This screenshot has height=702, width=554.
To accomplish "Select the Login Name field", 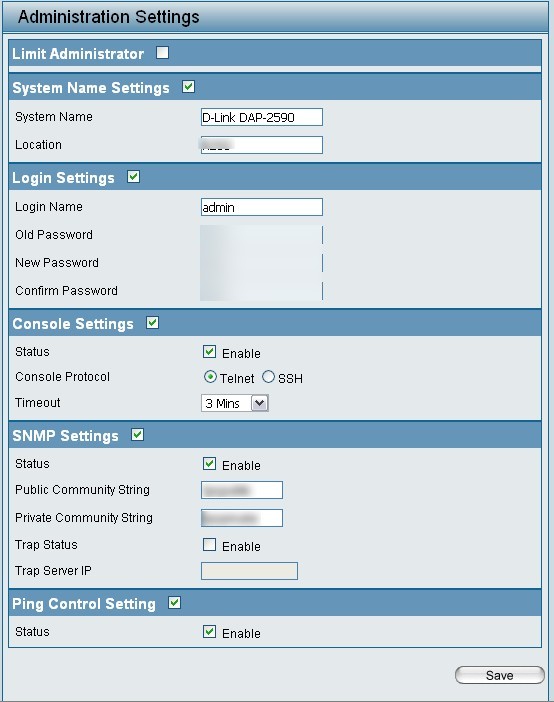I will pyautogui.click(x=262, y=207).
